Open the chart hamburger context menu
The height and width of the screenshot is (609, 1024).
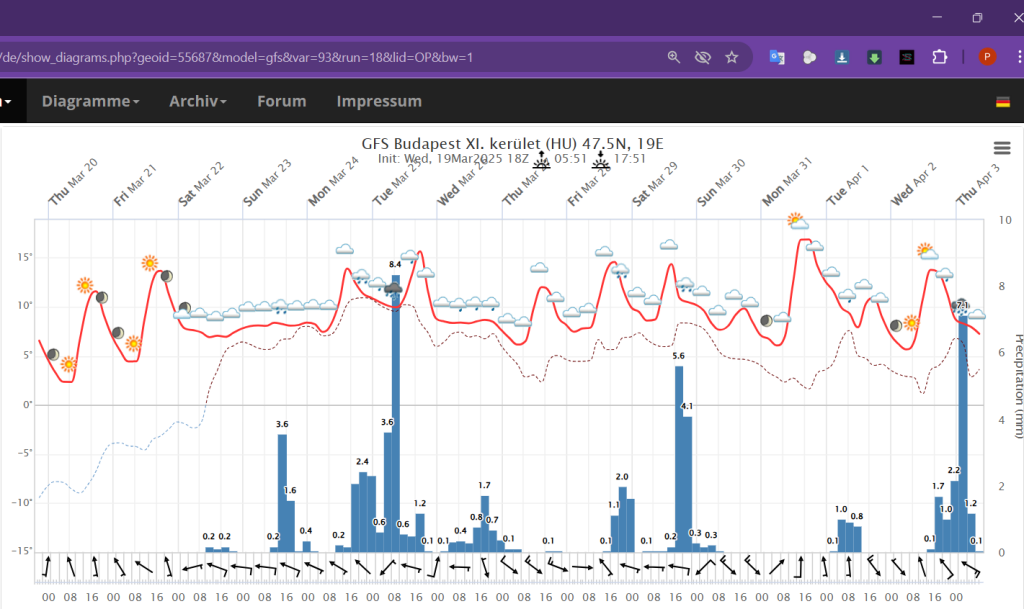click(1001, 148)
